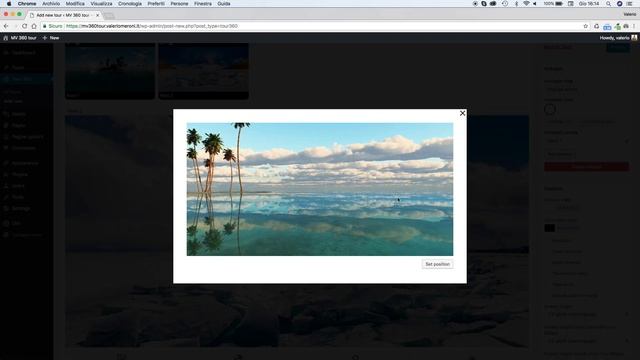
Task: Click the Time Machine menu bar icon
Action: 505,3
